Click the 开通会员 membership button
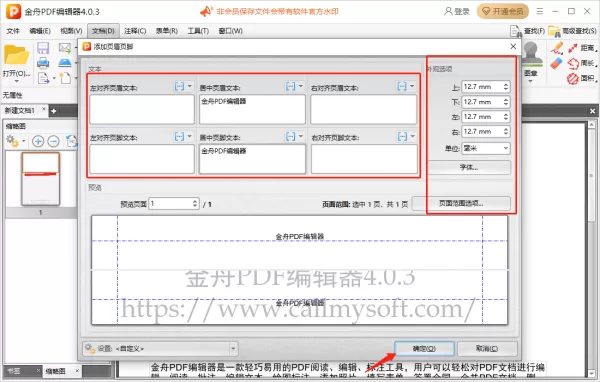Viewport: 600px width, 382px height. (x=503, y=11)
